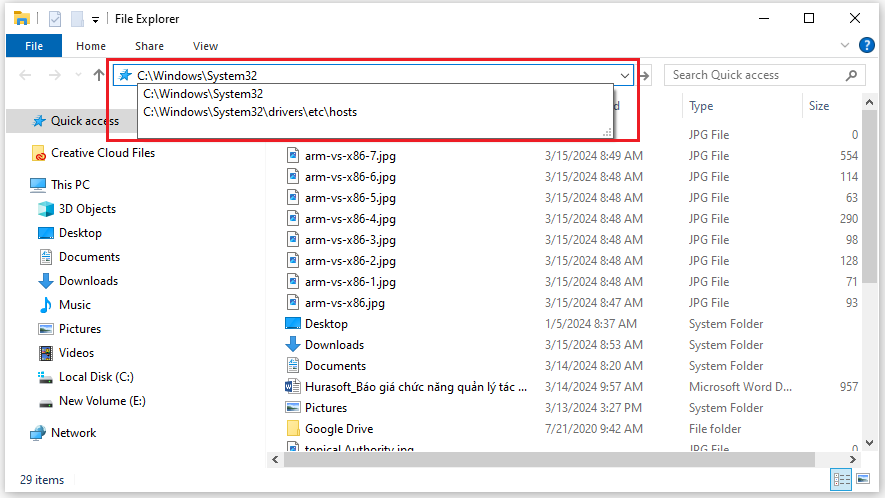Click the Go to arrow beside address bar
Image resolution: width=885 pixels, height=498 pixels.
[x=643, y=75]
